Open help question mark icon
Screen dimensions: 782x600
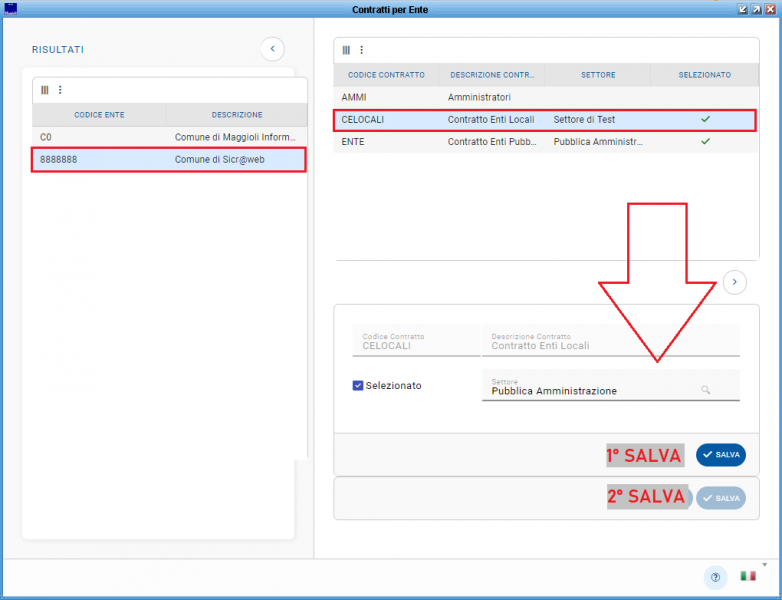click(x=716, y=577)
